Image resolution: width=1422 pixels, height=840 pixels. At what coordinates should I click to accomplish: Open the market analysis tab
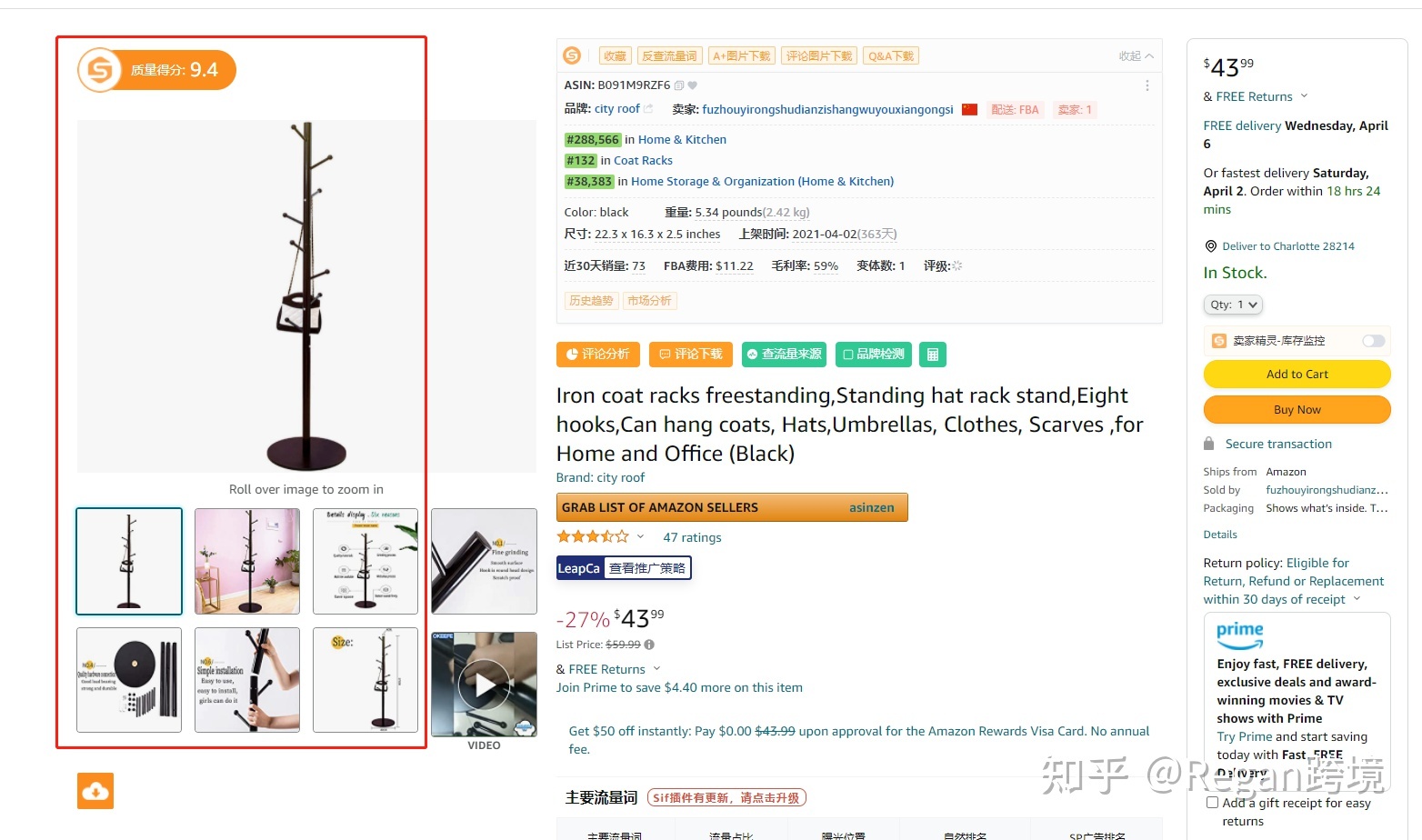(649, 301)
